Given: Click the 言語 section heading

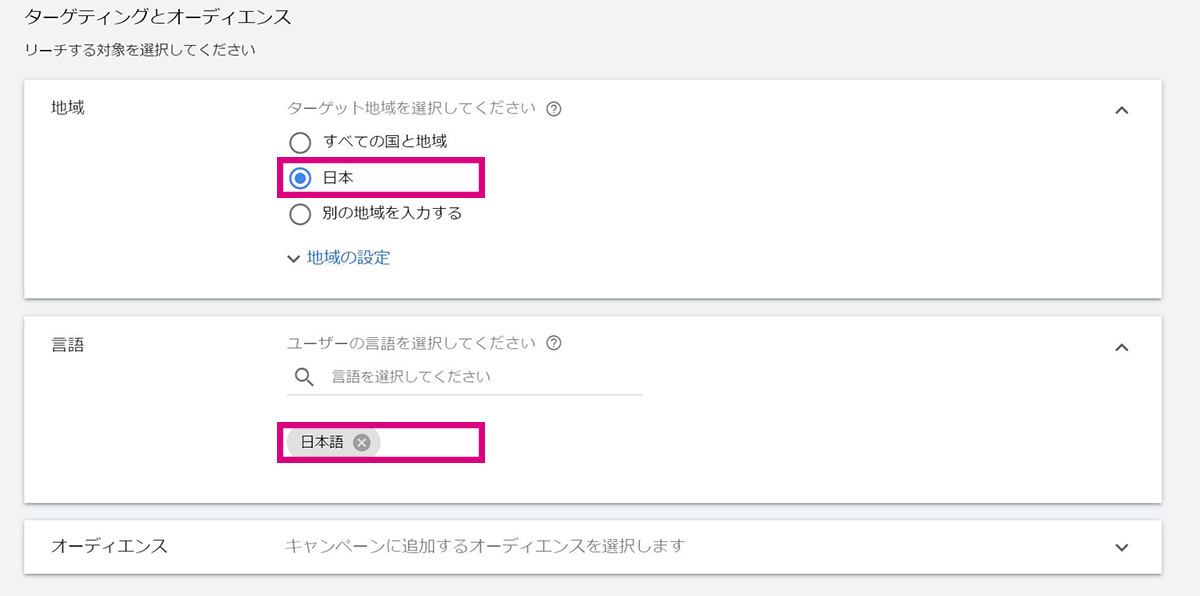Looking at the screenshot, I should (x=68, y=345).
